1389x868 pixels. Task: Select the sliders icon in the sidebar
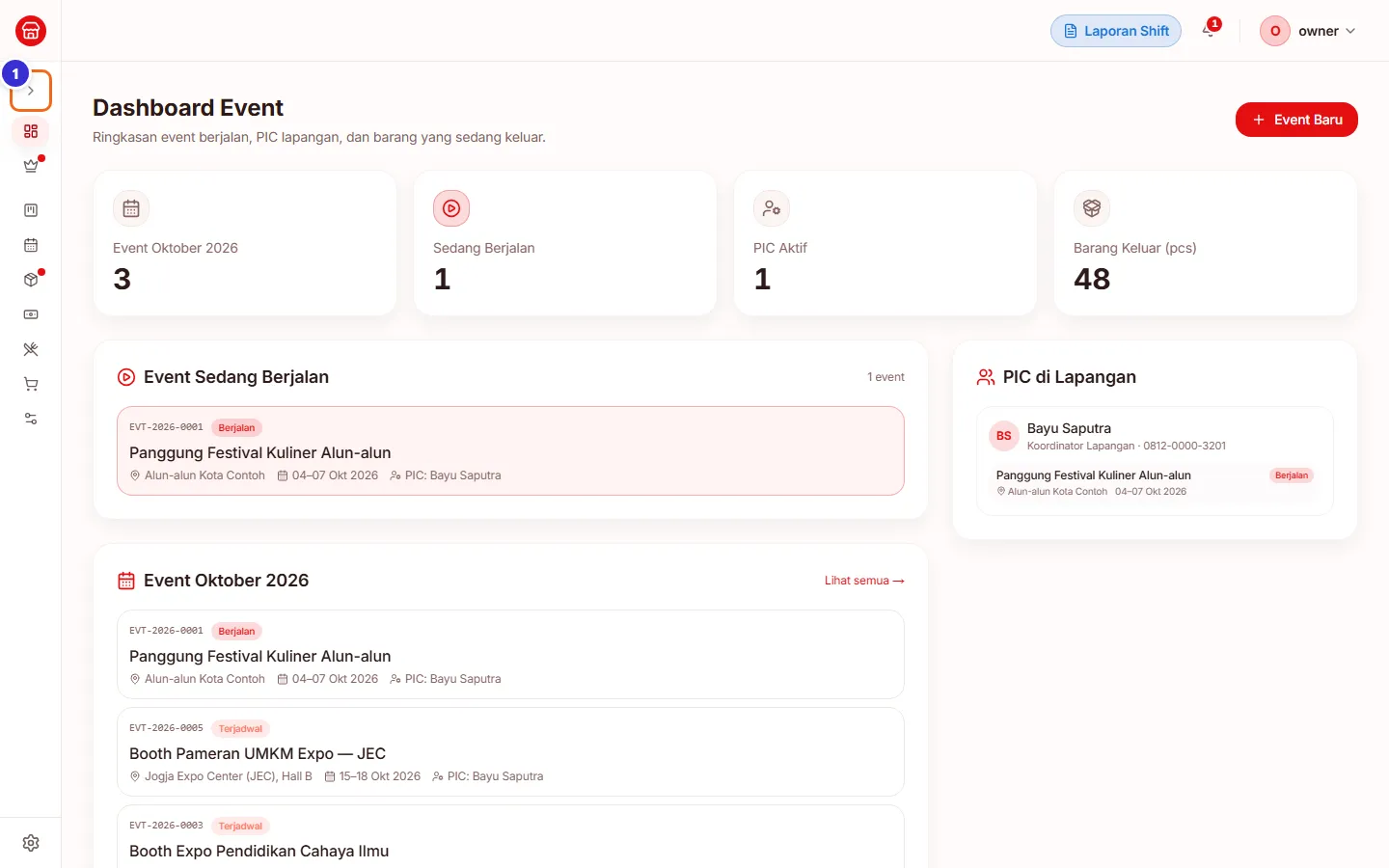tap(31, 419)
